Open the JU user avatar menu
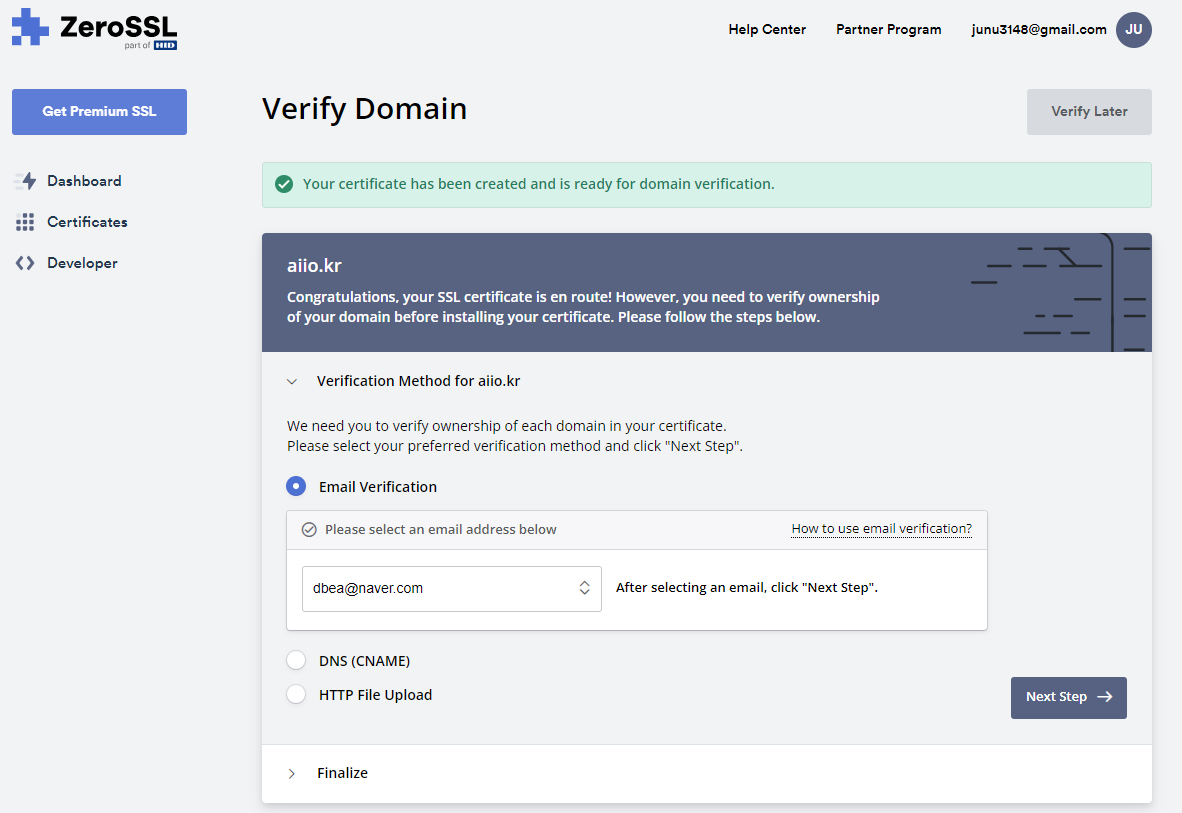This screenshot has width=1182, height=813. [x=1133, y=30]
